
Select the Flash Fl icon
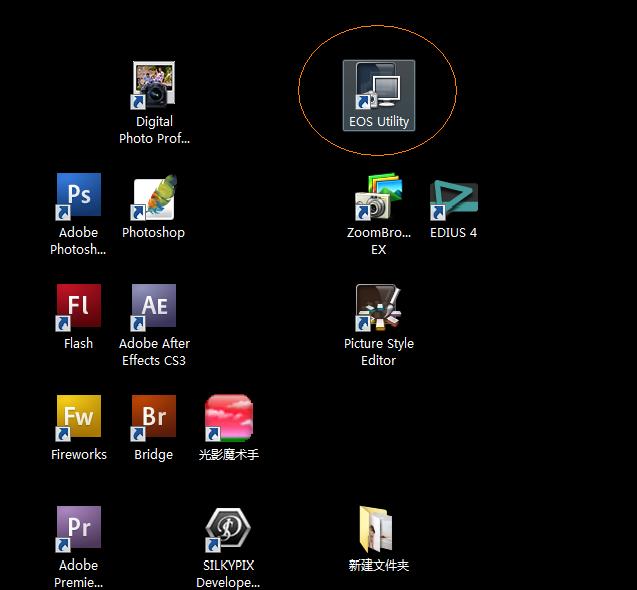(78, 308)
